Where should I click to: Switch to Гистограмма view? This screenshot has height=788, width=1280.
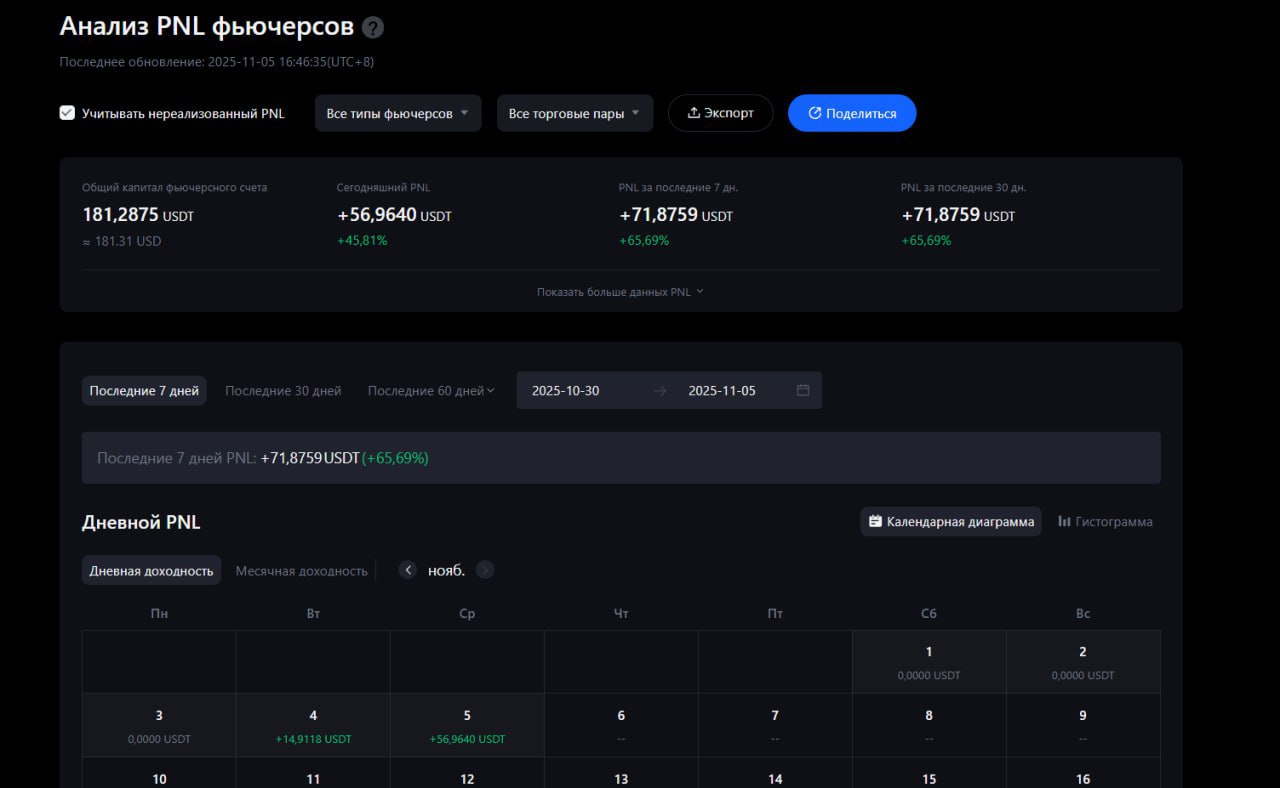(1105, 521)
